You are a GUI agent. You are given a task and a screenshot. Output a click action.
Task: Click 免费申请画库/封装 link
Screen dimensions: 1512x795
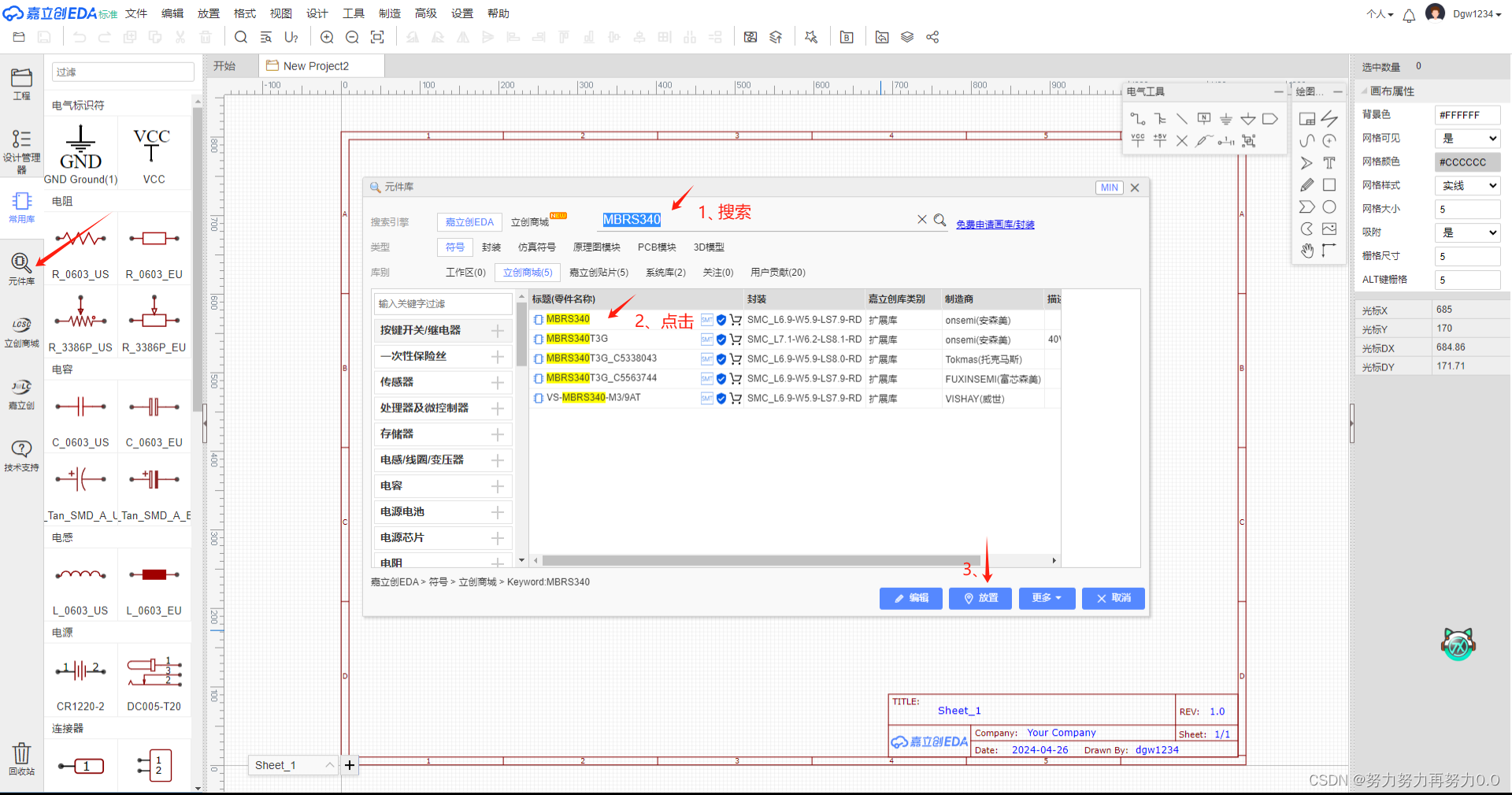coord(995,225)
